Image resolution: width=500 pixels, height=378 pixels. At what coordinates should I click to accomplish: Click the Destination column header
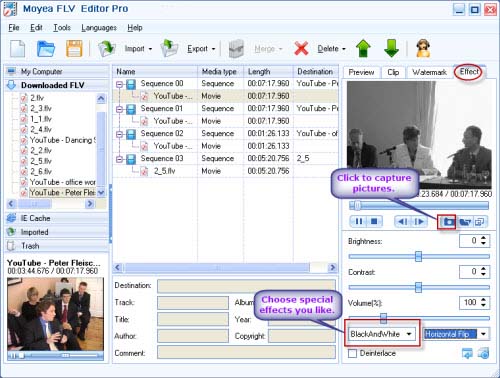coord(316,72)
